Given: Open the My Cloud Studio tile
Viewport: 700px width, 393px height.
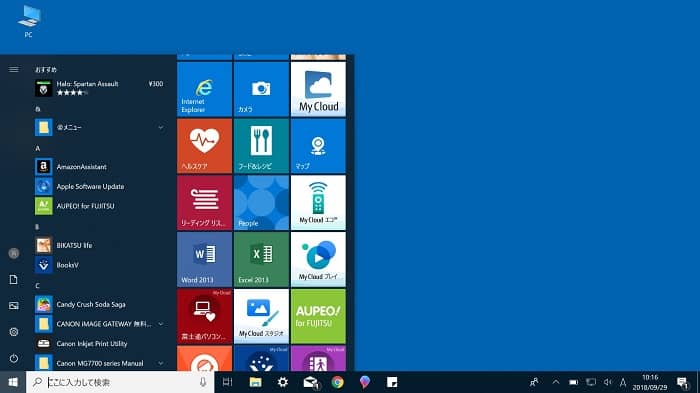Looking at the screenshot, I should coord(261,316).
